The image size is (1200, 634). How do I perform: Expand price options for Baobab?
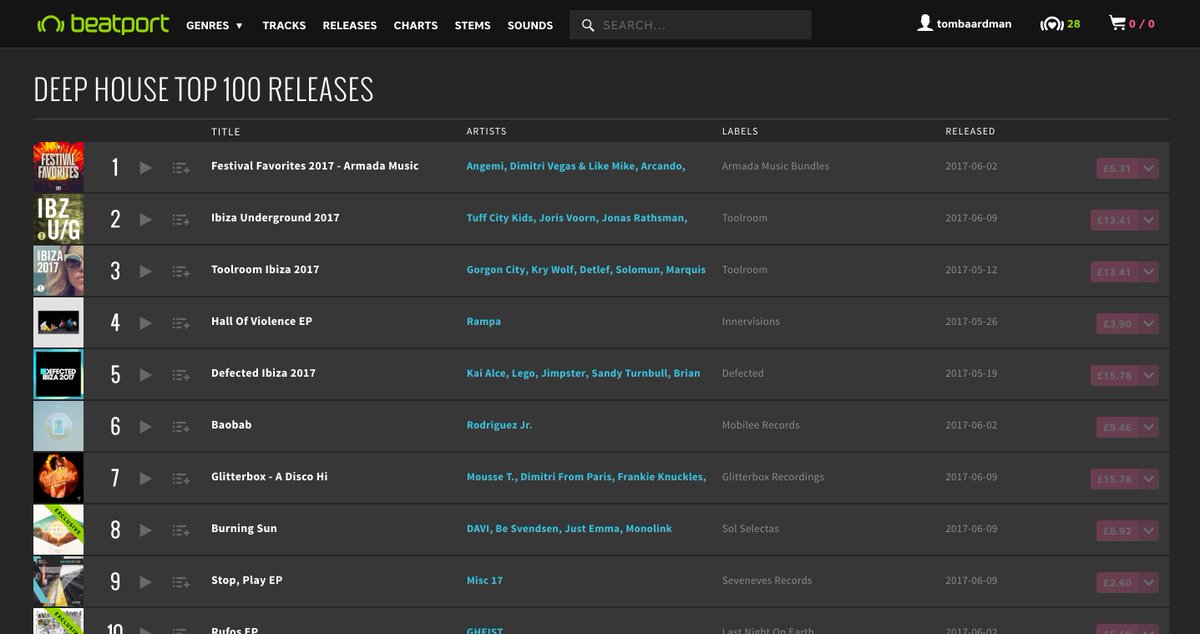coord(1149,427)
